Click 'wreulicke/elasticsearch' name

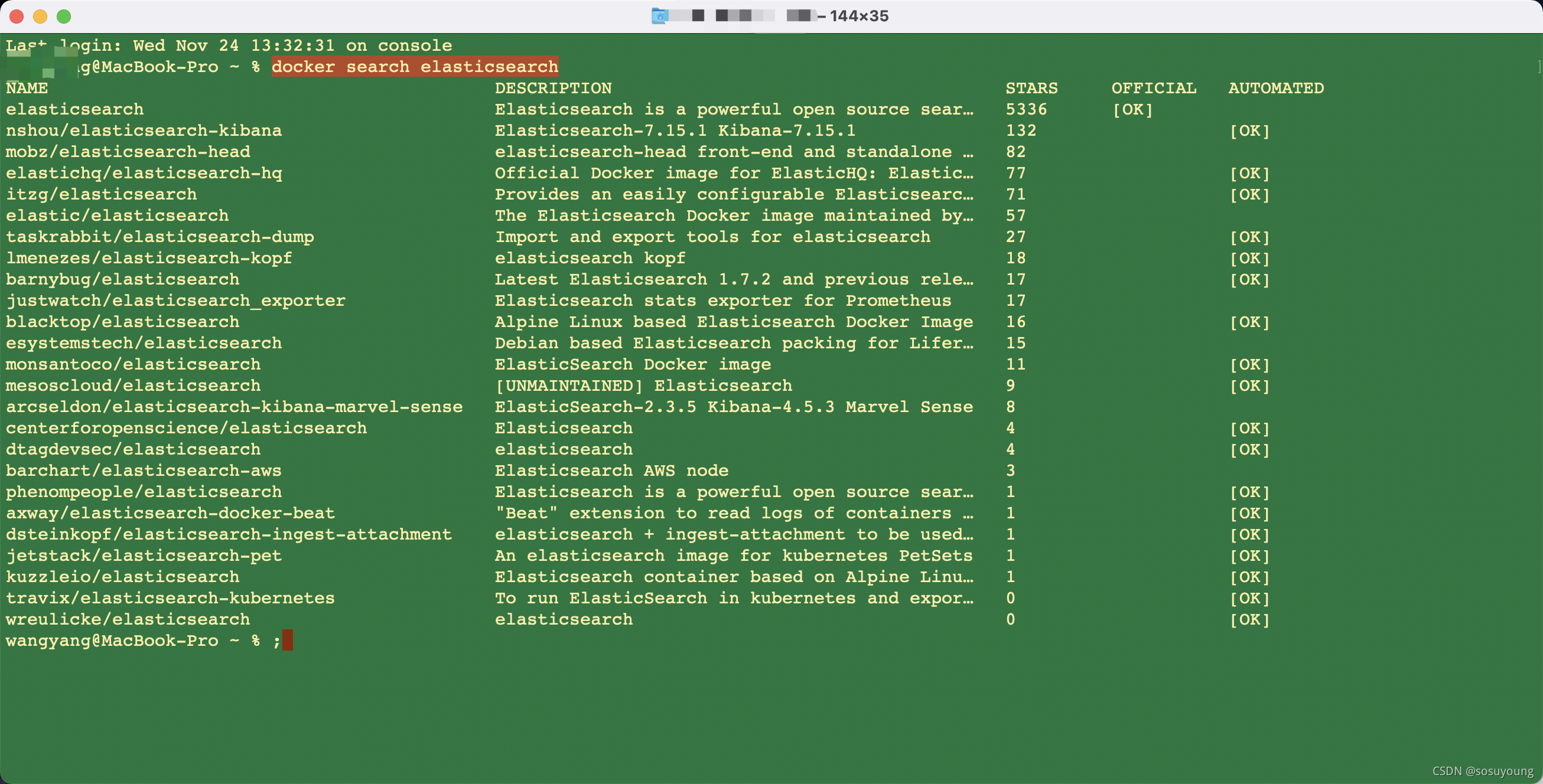pos(128,619)
